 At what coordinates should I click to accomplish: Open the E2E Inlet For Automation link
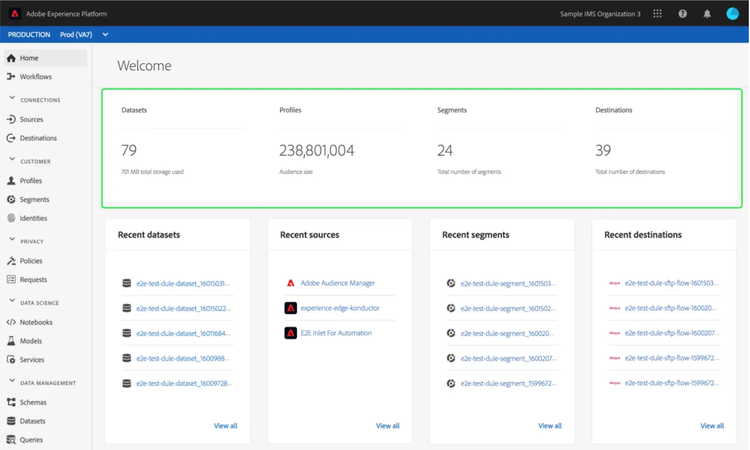336,333
